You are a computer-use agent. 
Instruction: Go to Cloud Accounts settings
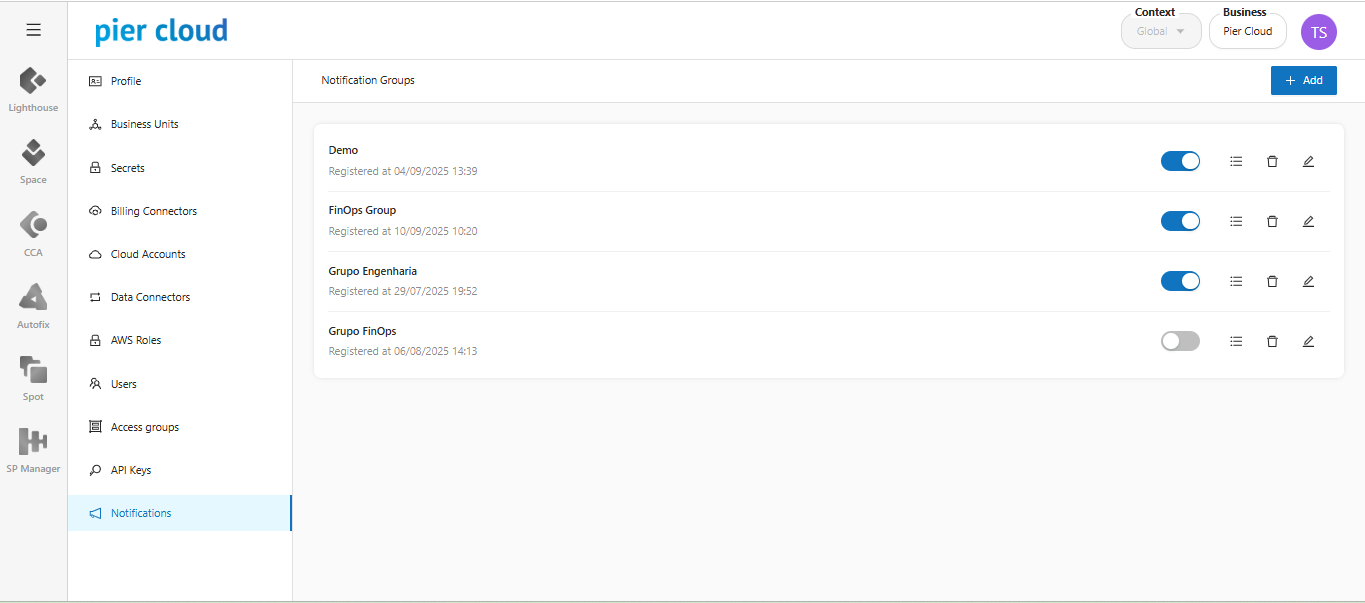pyautogui.click(x=148, y=254)
